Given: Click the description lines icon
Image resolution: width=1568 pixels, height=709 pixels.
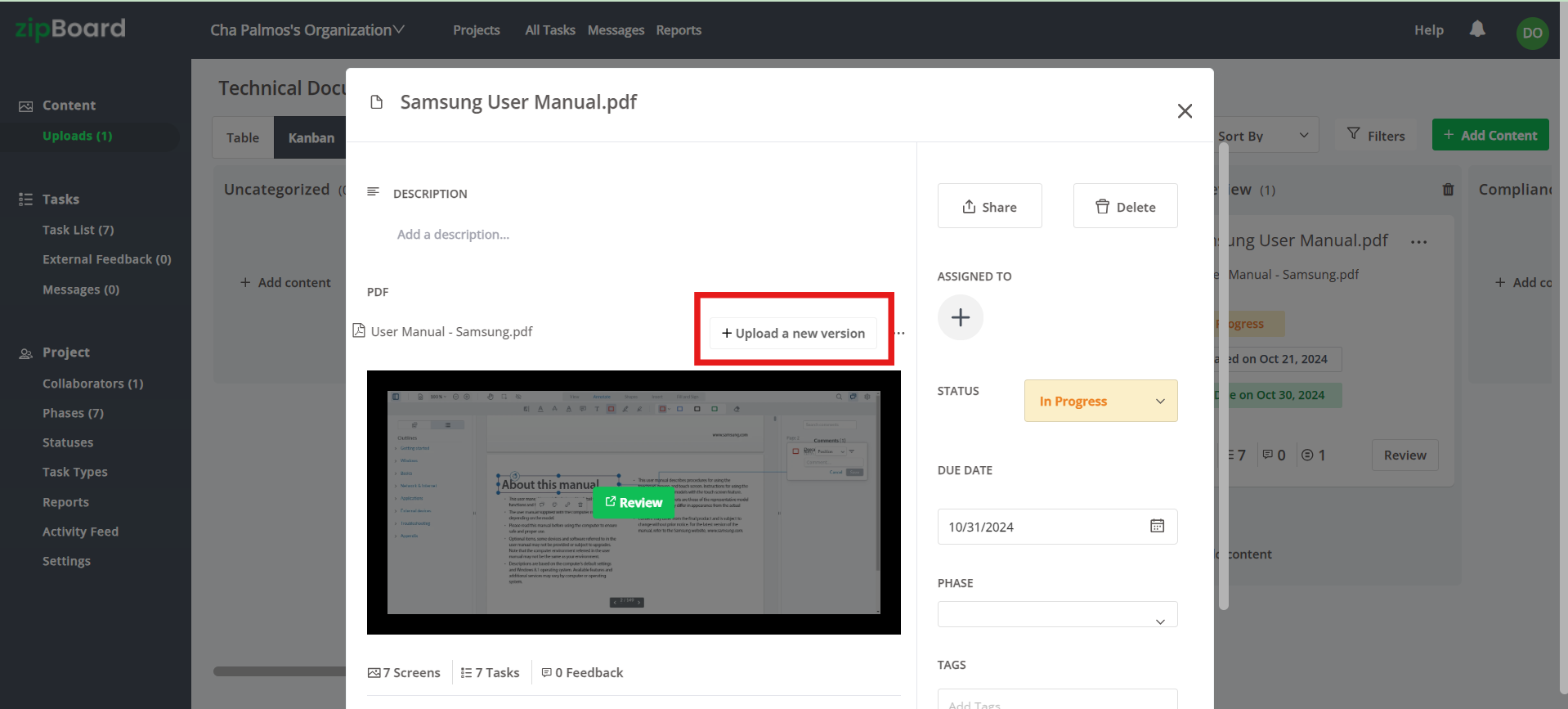Looking at the screenshot, I should 373,191.
